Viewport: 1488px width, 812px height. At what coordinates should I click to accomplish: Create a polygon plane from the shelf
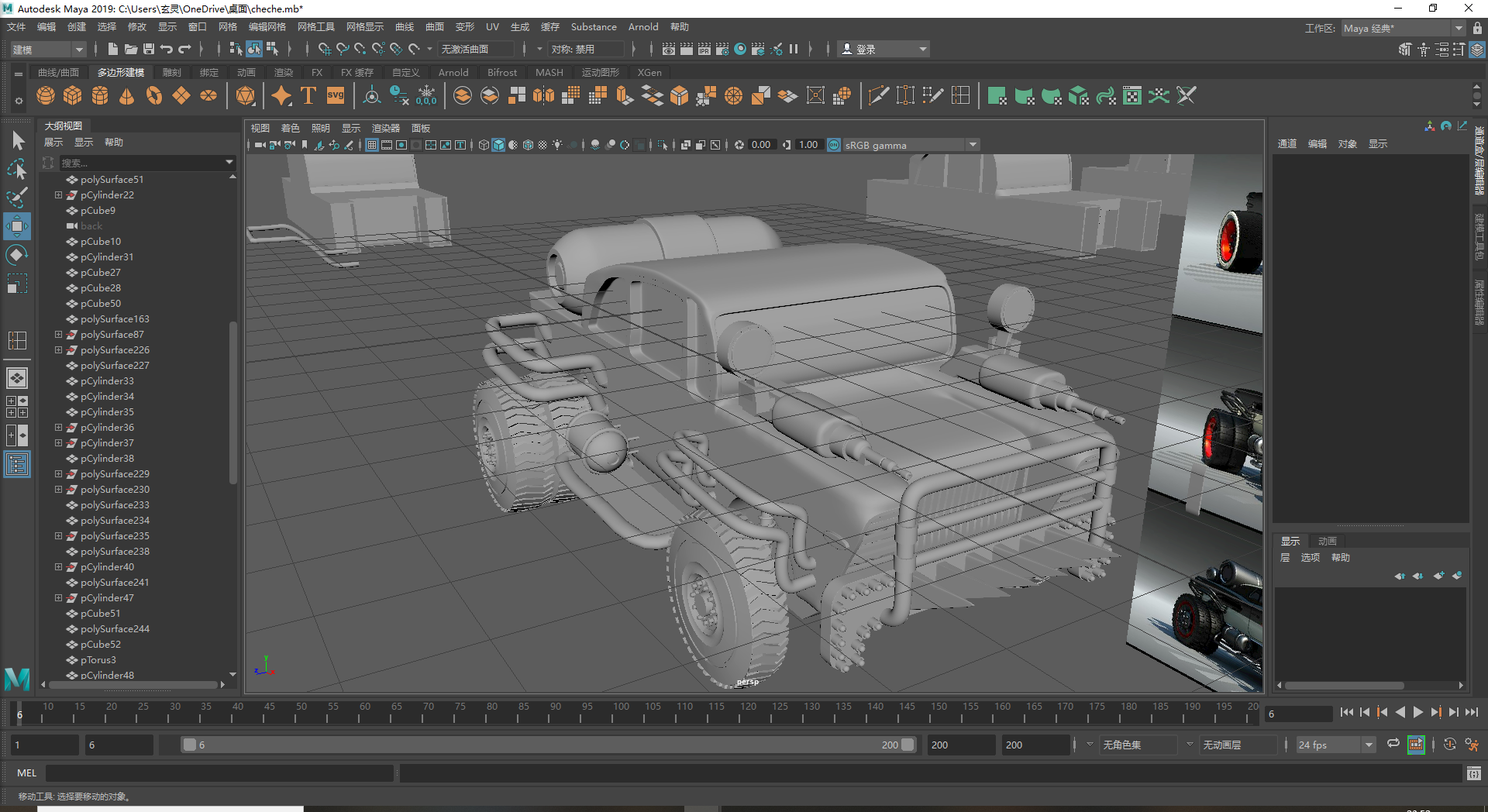(181, 95)
